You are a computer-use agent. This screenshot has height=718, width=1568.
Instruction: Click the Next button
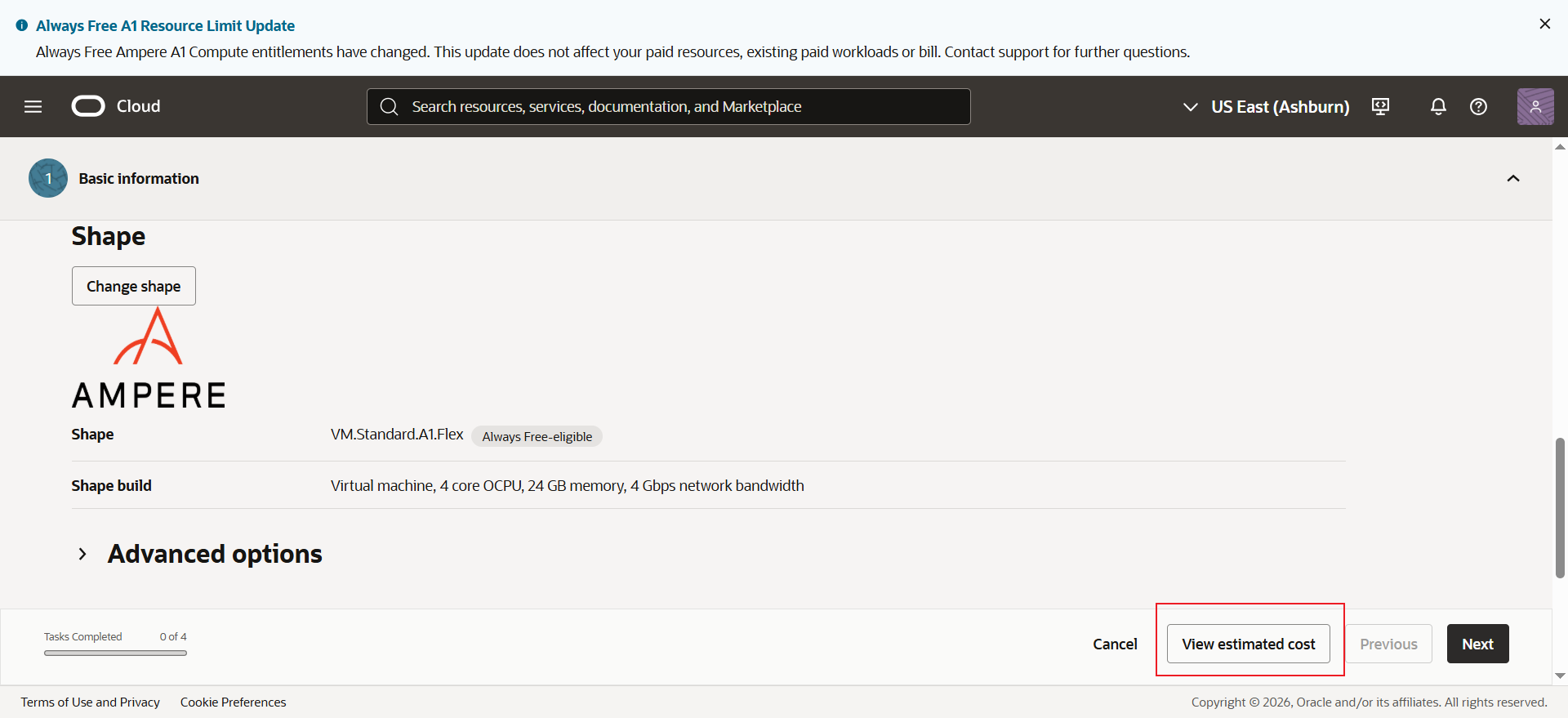(x=1477, y=644)
